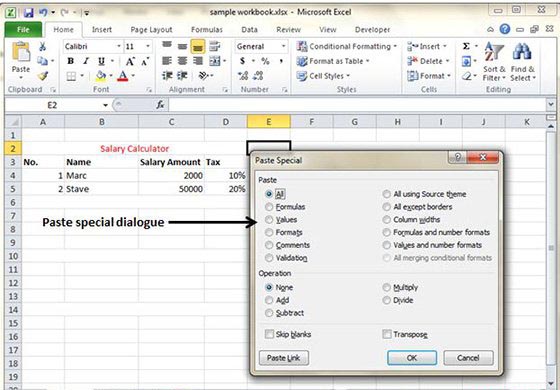
Task: Toggle Wrap Text icon
Action: pos(214,46)
